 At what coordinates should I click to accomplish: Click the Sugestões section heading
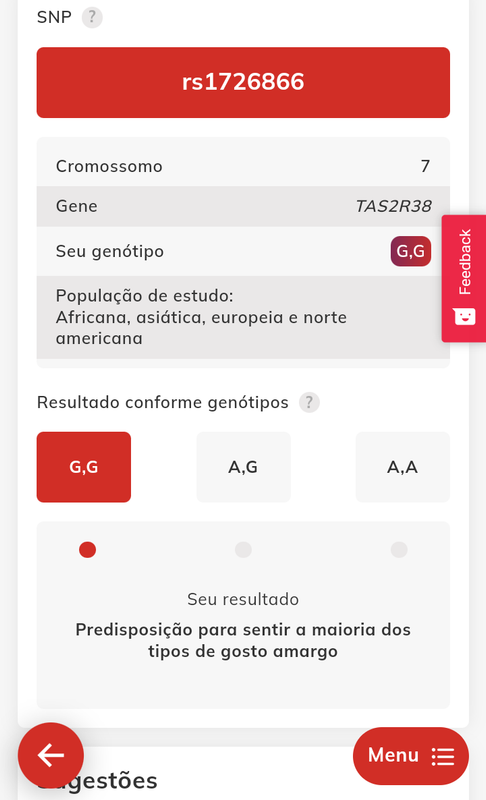coord(97,781)
